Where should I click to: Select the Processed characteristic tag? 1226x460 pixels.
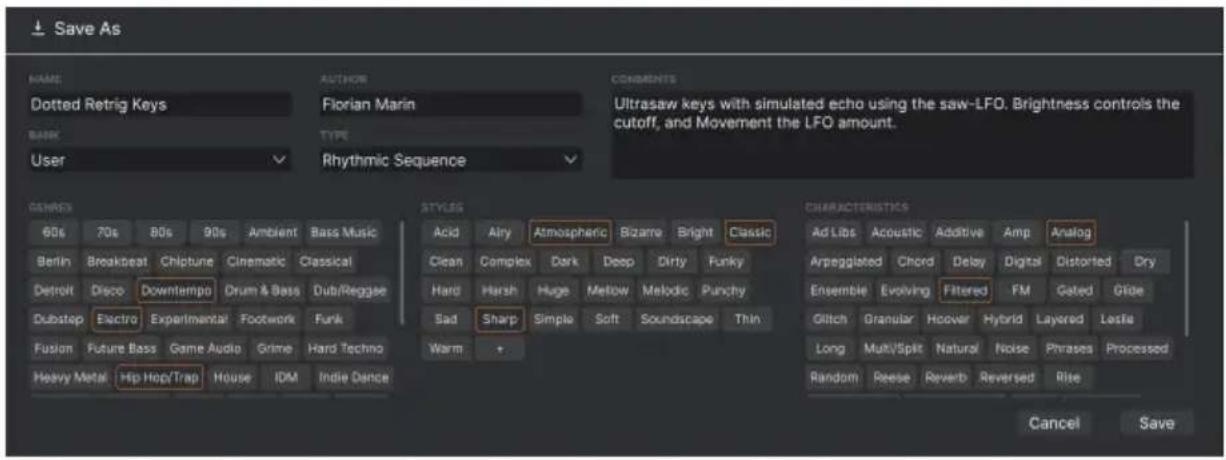(x=1136, y=349)
